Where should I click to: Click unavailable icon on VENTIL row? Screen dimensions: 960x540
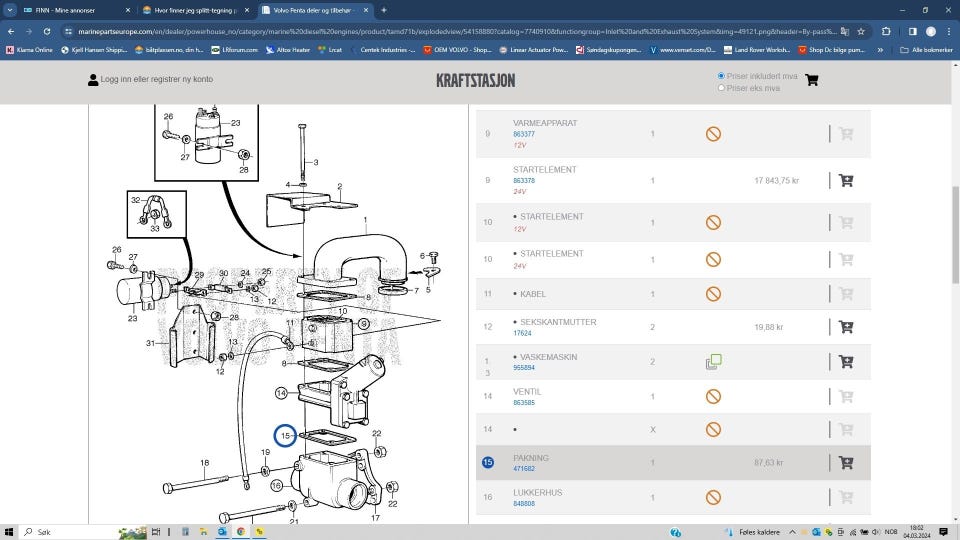[x=713, y=396]
